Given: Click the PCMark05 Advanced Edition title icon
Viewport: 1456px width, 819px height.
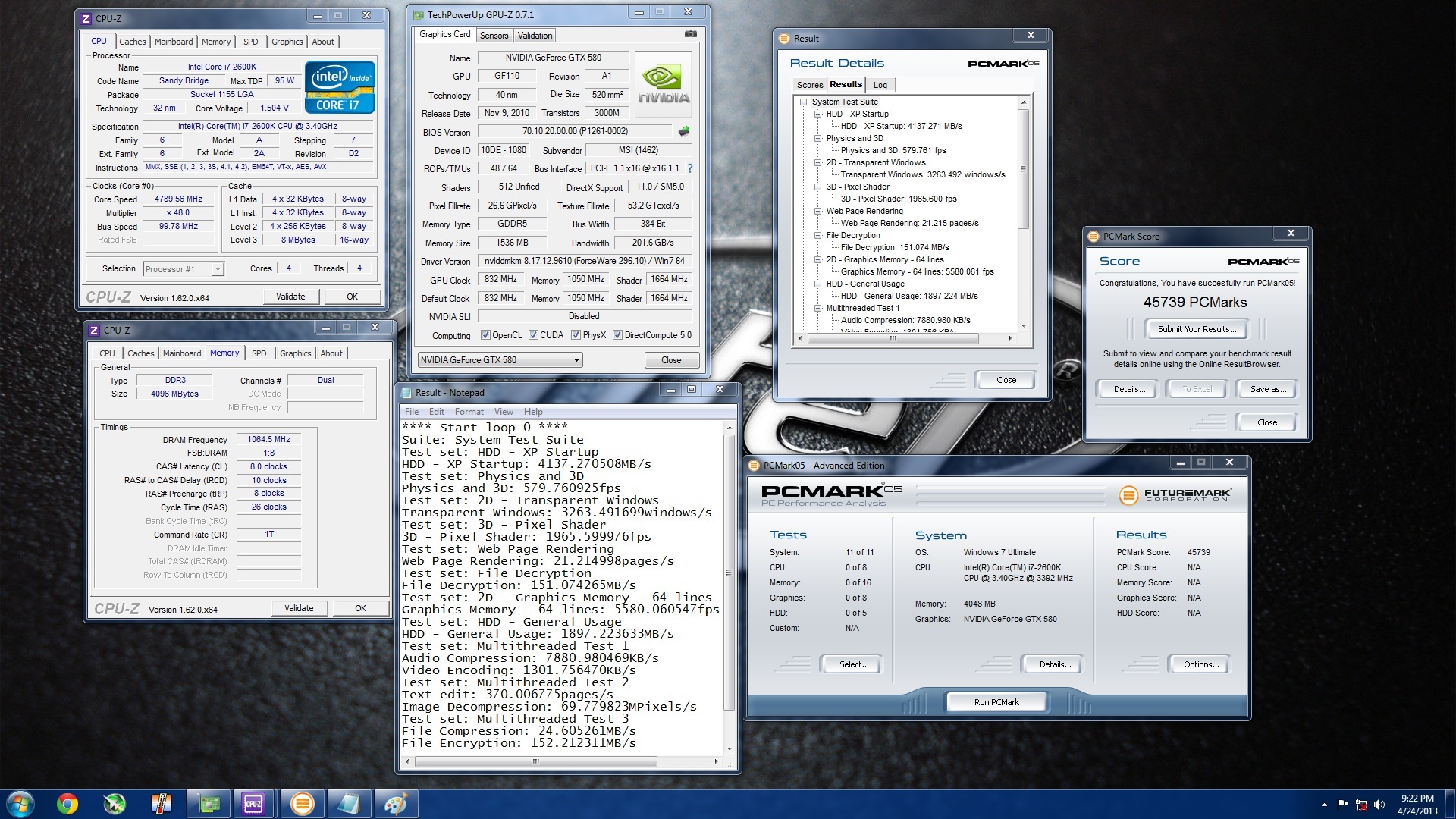Looking at the screenshot, I should [754, 465].
